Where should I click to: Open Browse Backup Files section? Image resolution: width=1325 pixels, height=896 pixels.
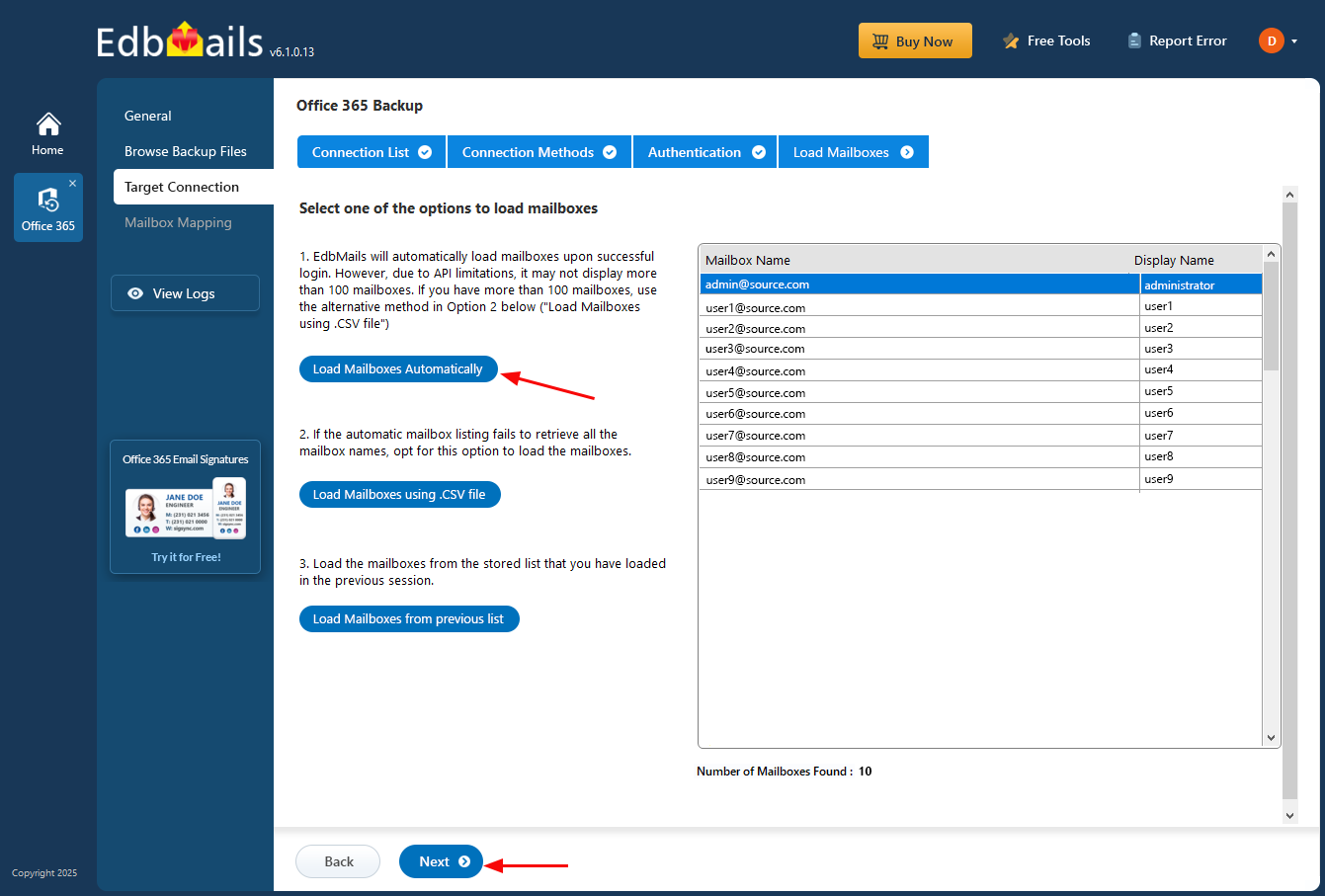pos(186,151)
